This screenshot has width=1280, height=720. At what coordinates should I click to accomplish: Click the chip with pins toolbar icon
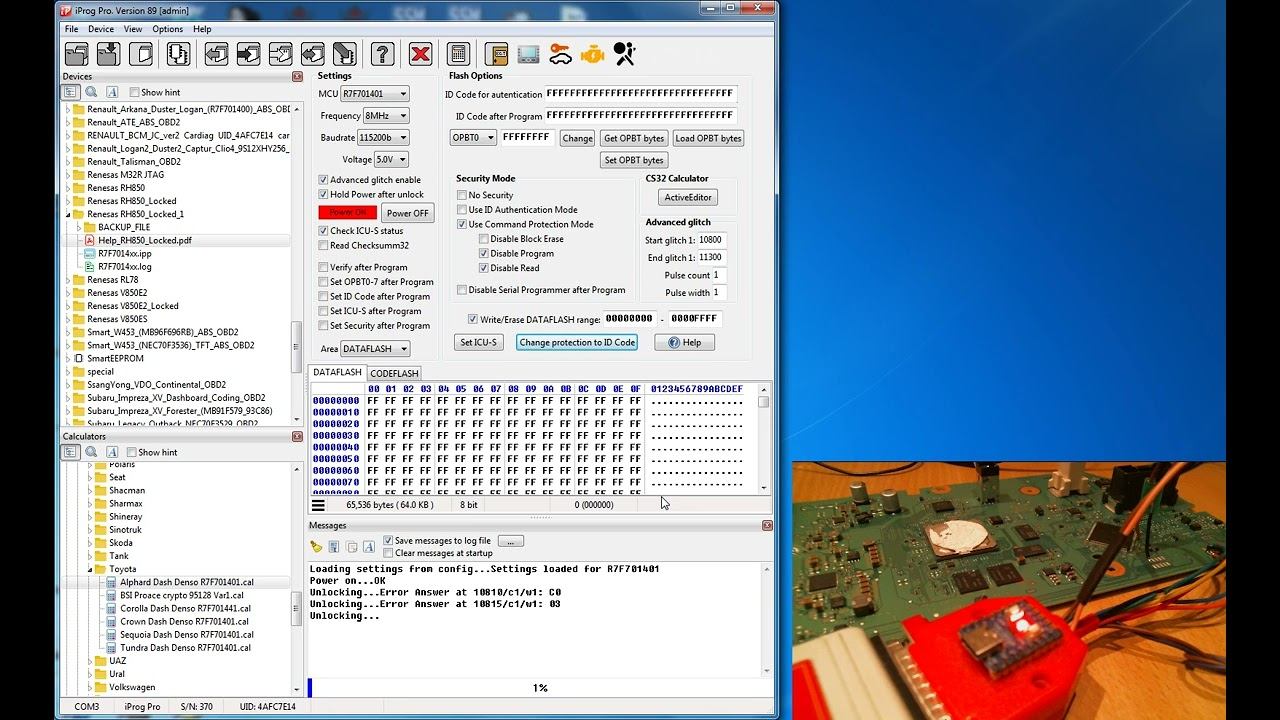pyautogui.click(x=178, y=54)
